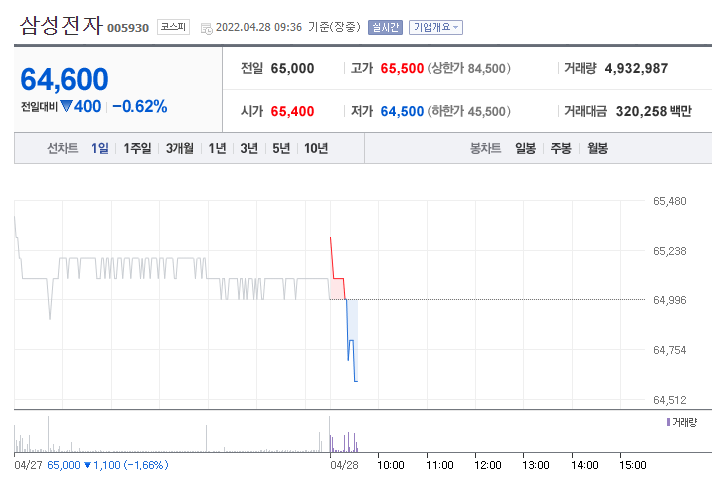Click the 11:00 time axis label

click(440, 465)
